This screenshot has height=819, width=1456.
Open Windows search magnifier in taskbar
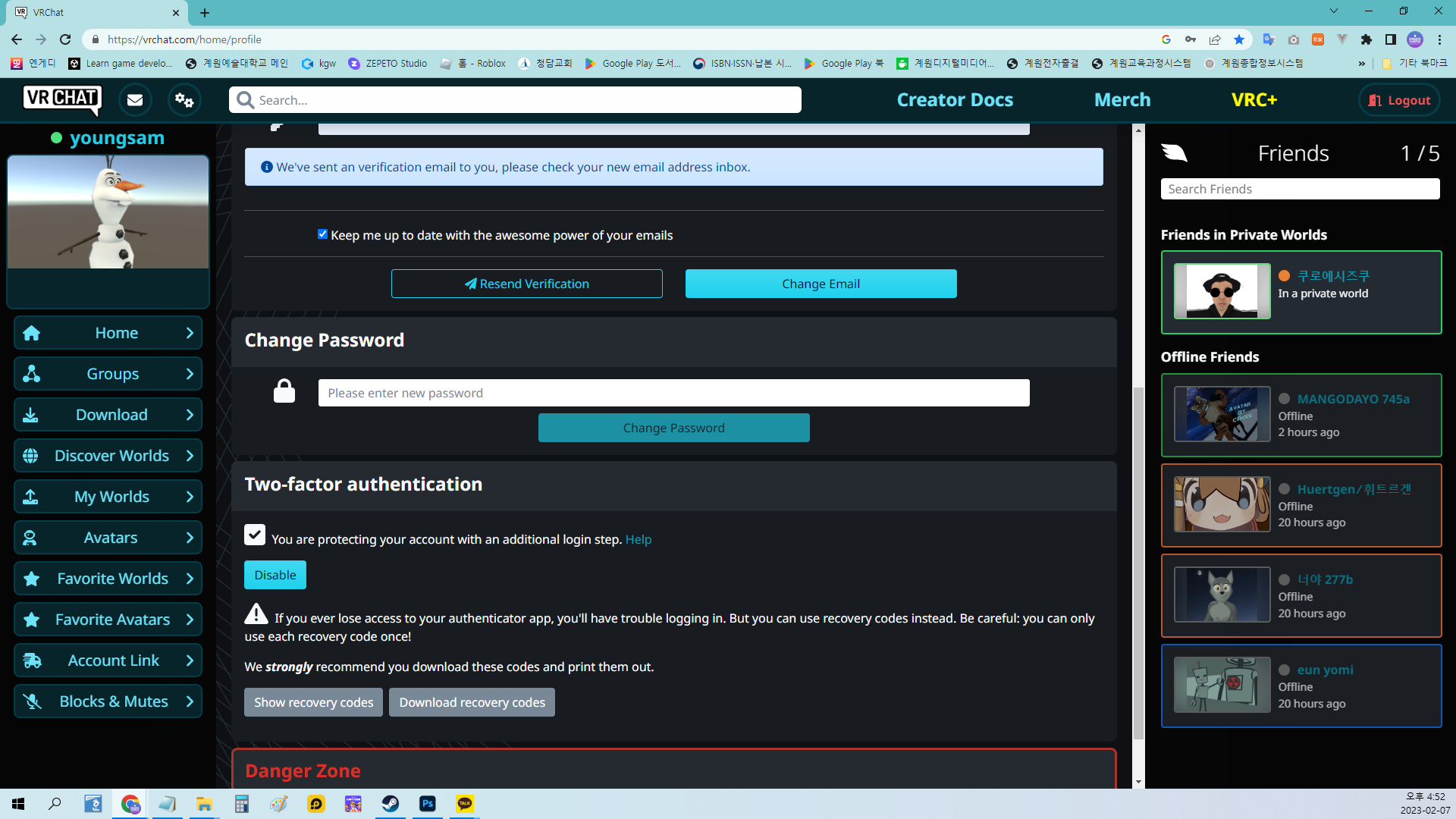55,804
